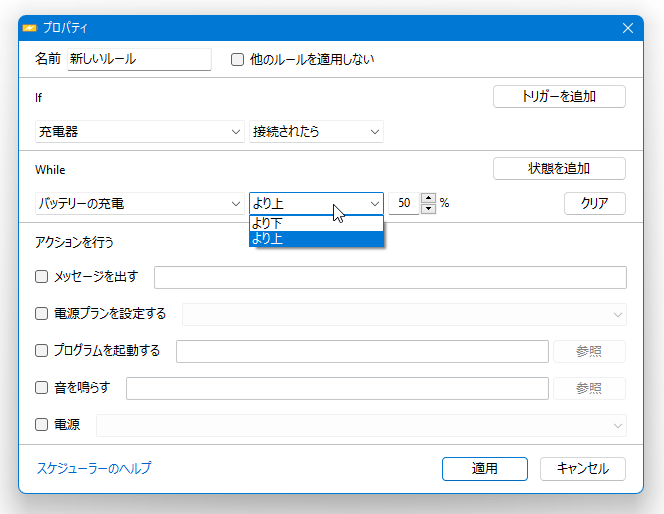Decrease the battery percentage with down arrow
This screenshot has height=514, width=664.
click(429, 209)
